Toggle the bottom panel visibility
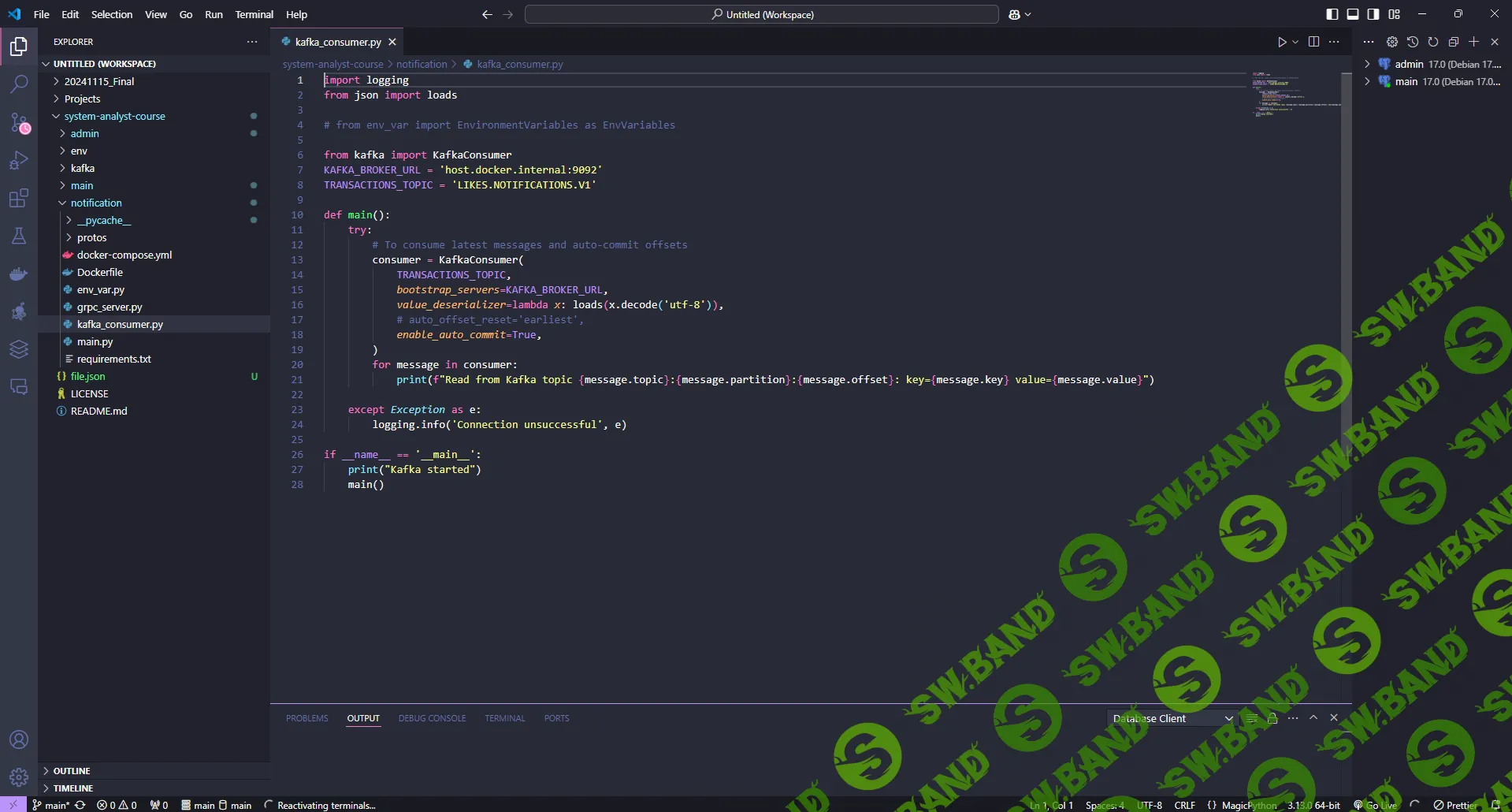This screenshot has width=1512, height=812. click(1353, 14)
